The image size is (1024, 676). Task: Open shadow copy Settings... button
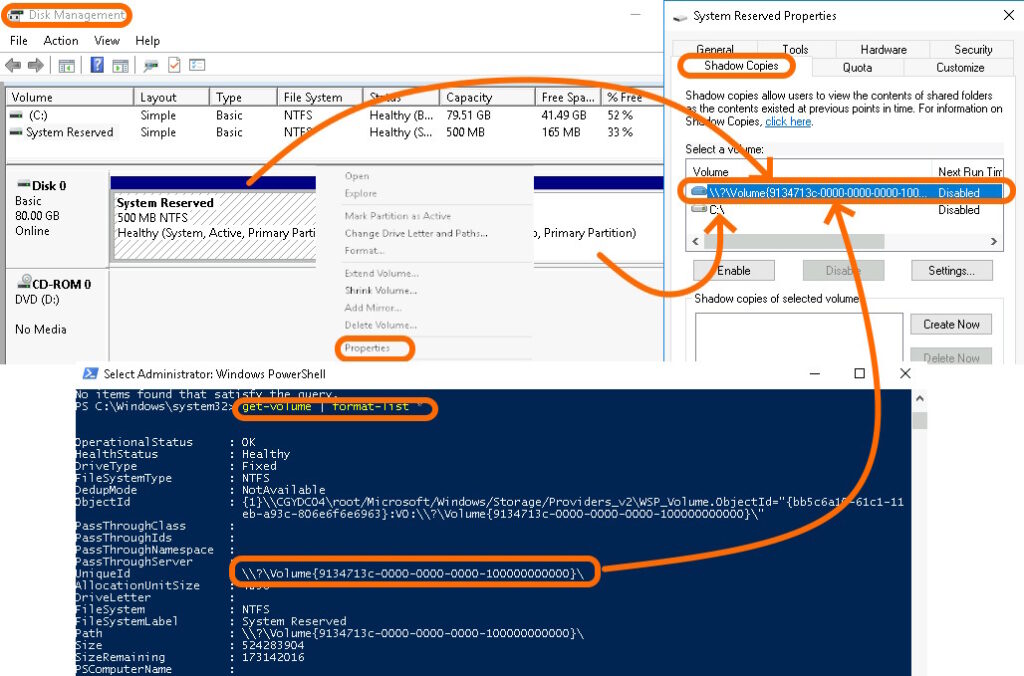pyautogui.click(x=950, y=271)
